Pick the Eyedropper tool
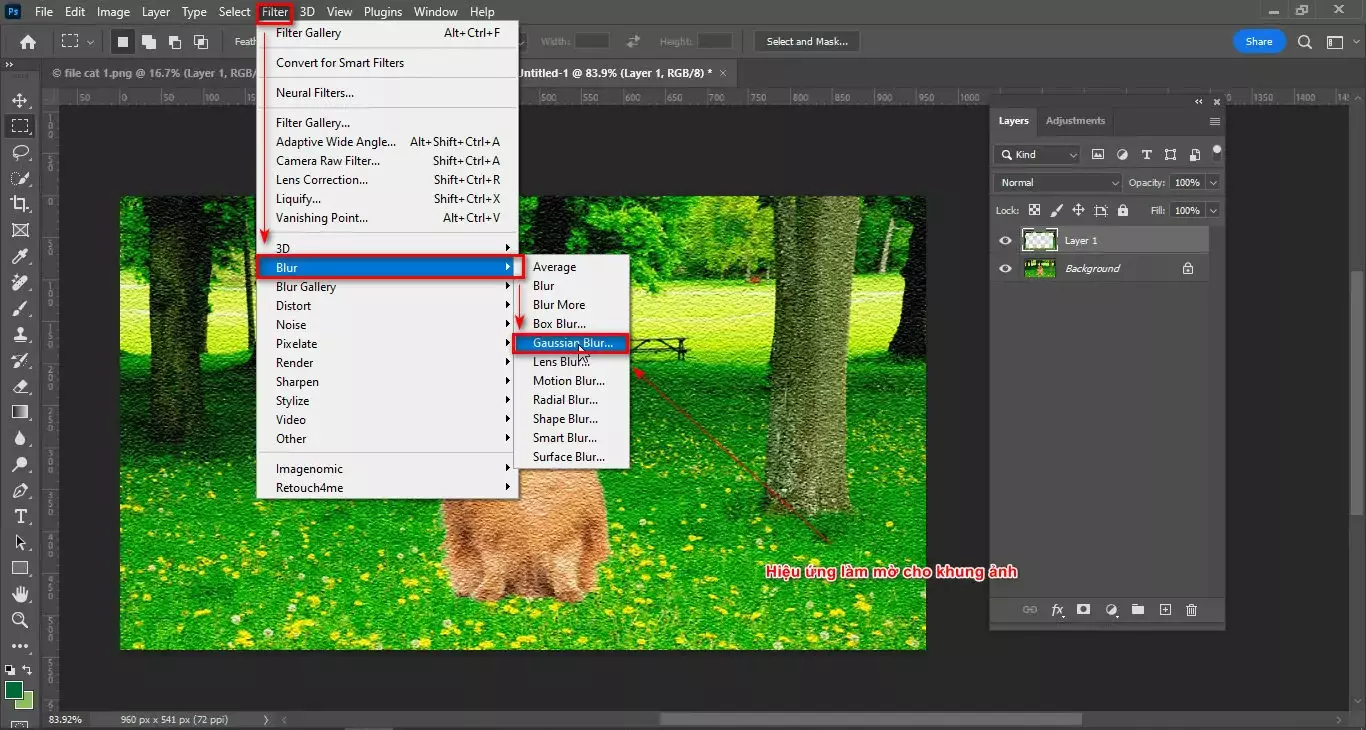This screenshot has width=1366, height=730. point(20,256)
